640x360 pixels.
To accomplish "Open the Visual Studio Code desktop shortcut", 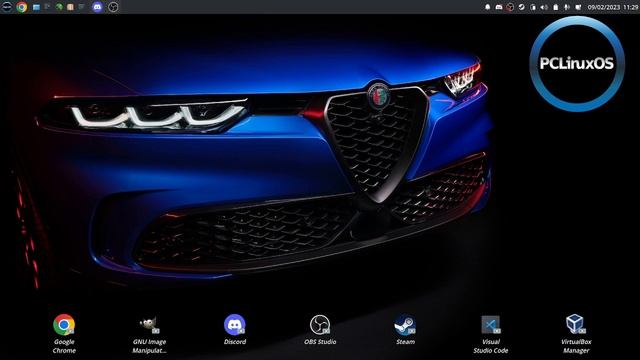I will click(491, 334).
